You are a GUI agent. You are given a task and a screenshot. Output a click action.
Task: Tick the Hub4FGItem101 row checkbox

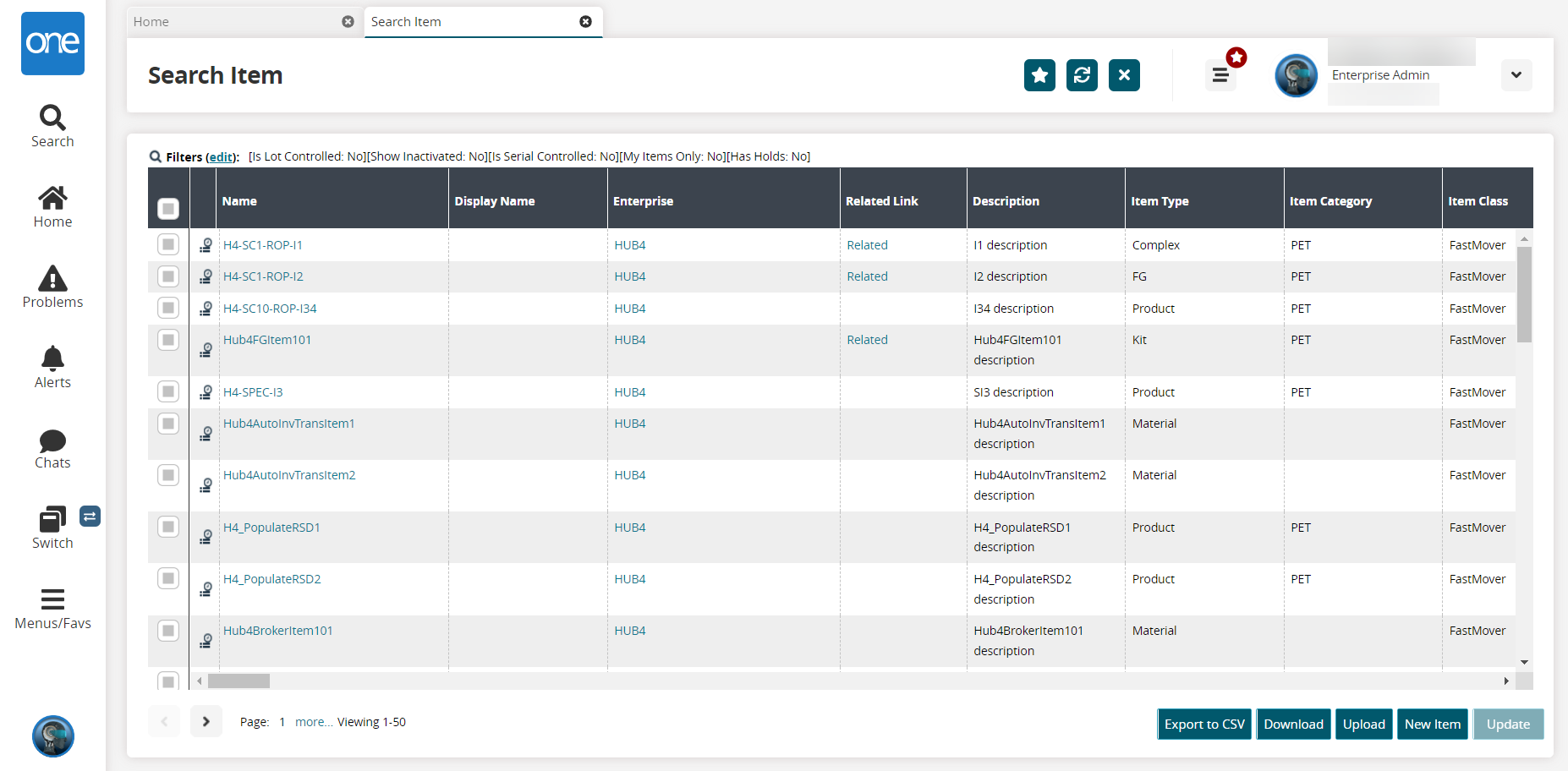click(168, 340)
